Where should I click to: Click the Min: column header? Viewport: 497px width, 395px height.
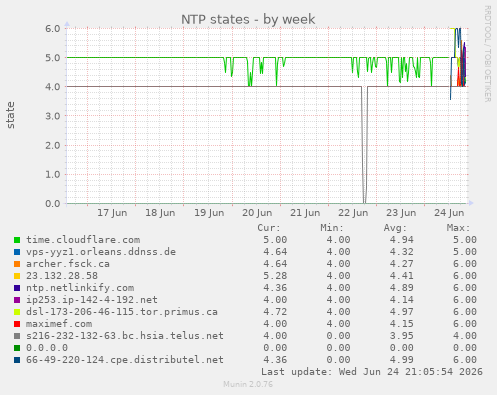click(x=332, y=228)
